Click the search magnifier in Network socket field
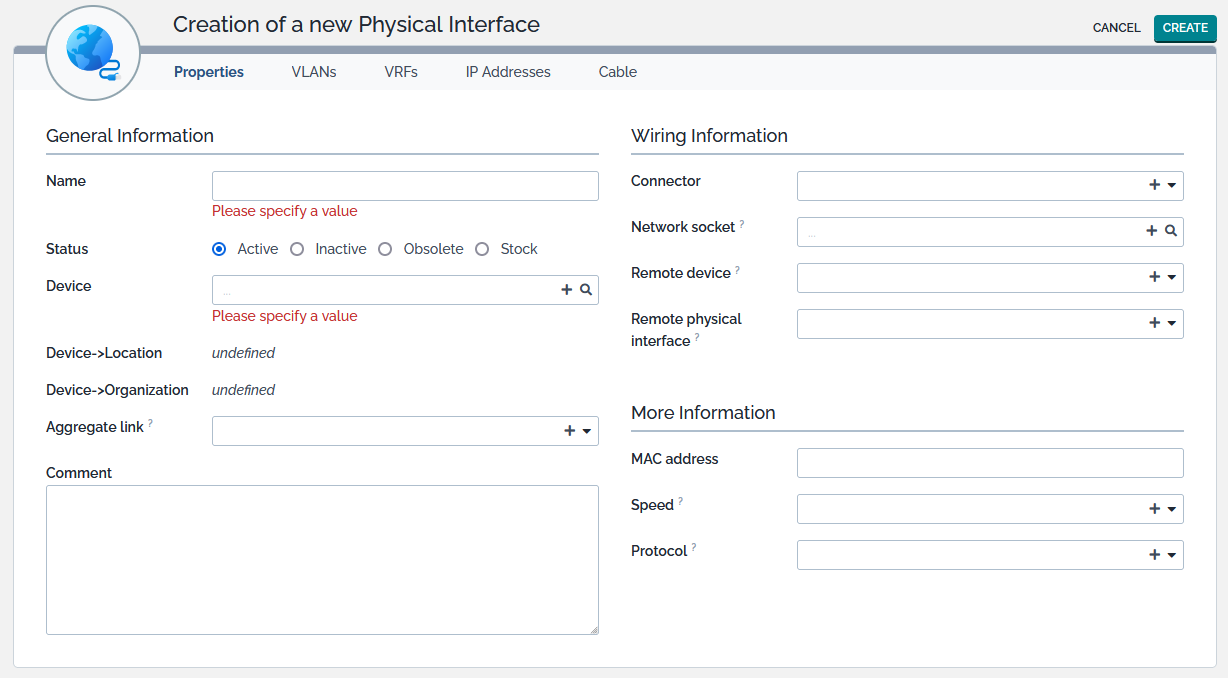Image resolution: width=1228 pixels, height=678 pixels. pos(1171,231)
